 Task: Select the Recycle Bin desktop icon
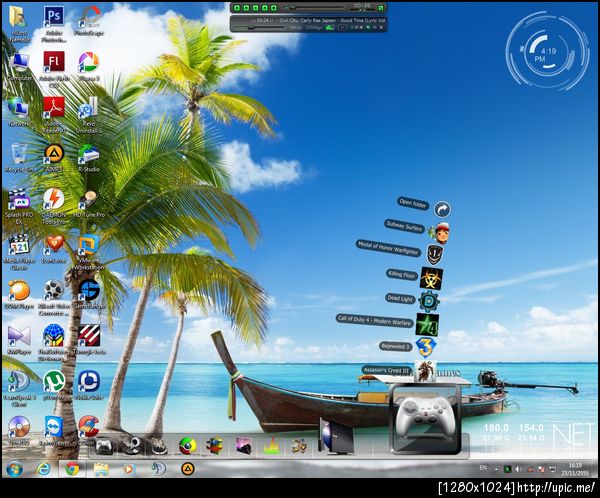(19, 157)
